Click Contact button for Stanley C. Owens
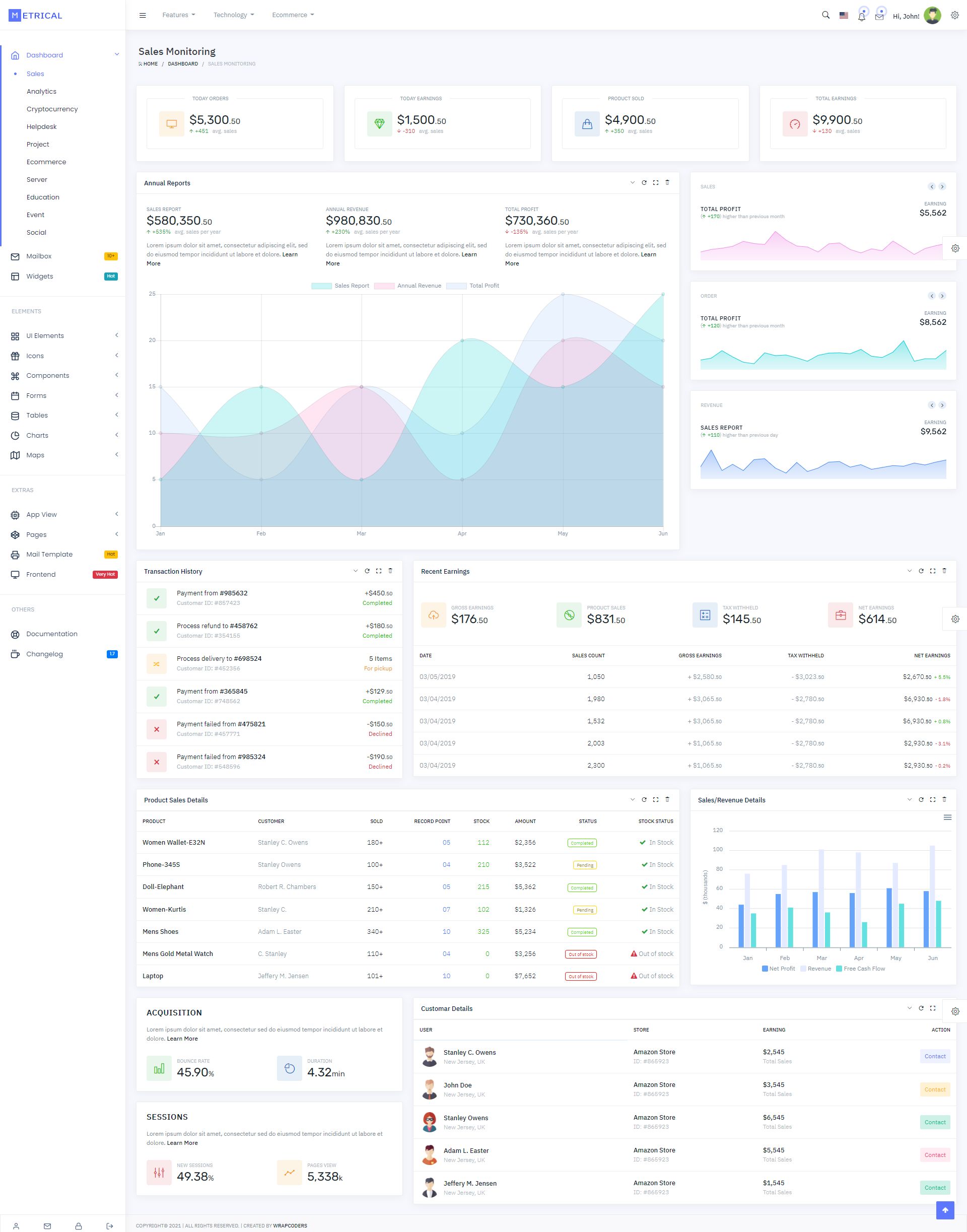This screenshot has width=967, height=1232. (x=935, y=1057)
